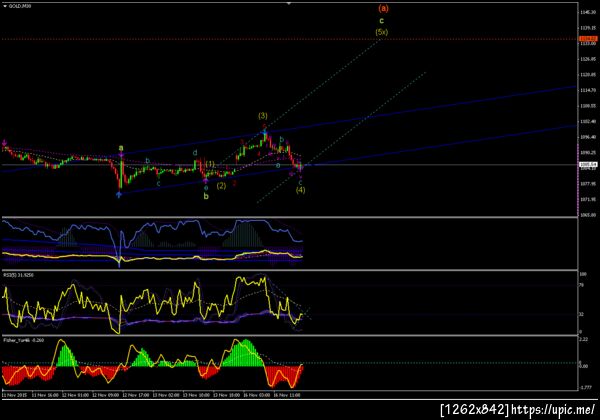
Task: Click the Fisher_Yur4ik indicator label
Action: [x=23, y=340]
